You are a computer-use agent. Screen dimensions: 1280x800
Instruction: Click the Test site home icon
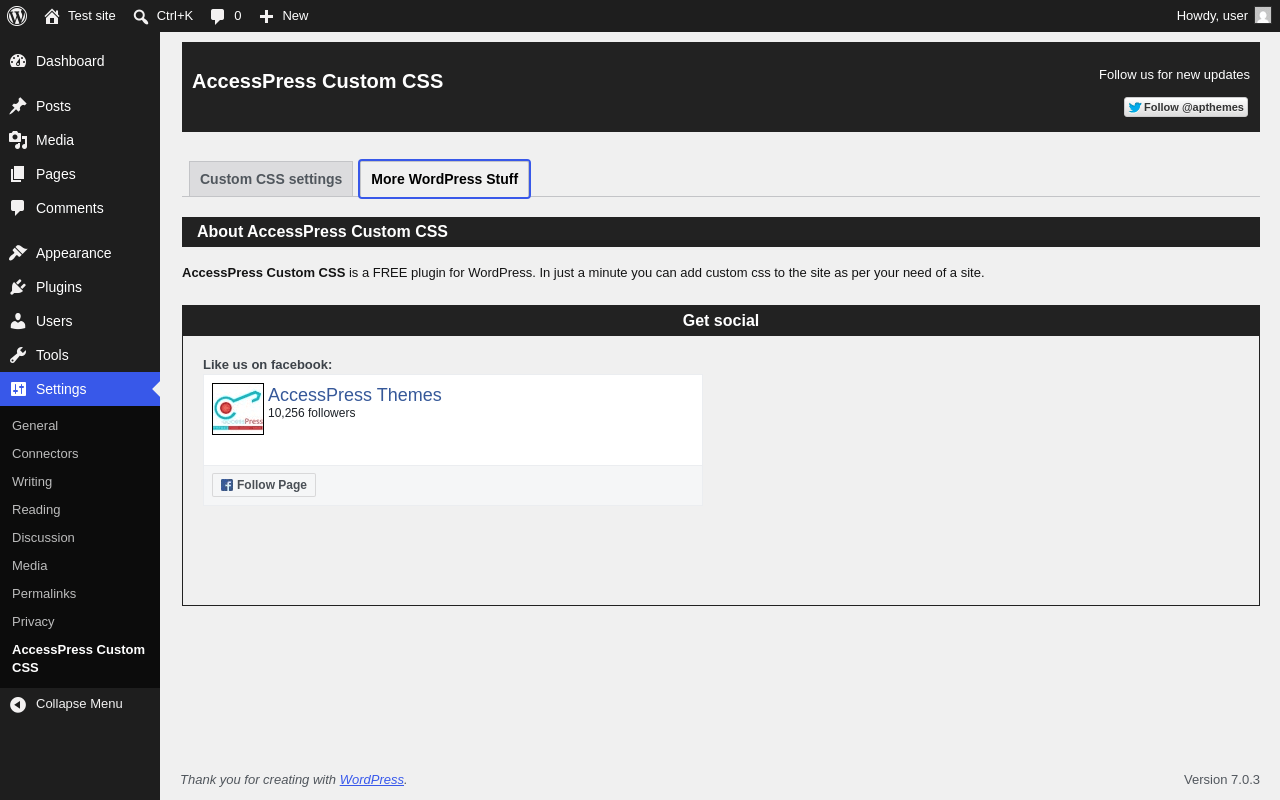(52, 16)
